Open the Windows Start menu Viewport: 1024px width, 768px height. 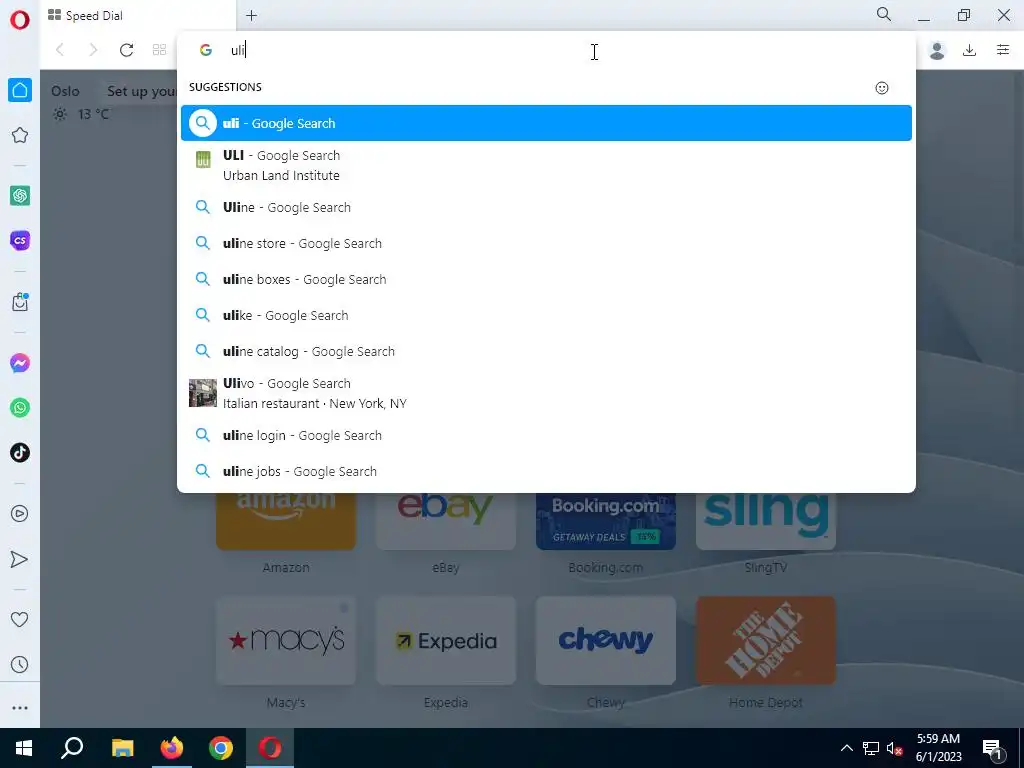click(x=24, y=748)
